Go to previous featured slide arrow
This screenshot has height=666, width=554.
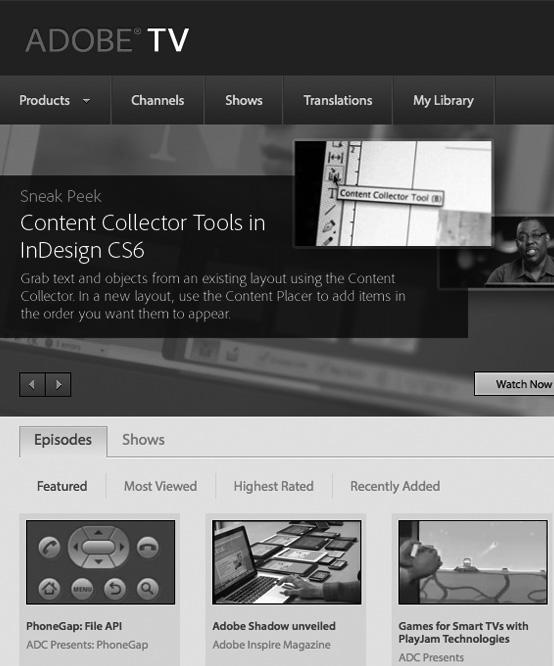pos(32,384)
